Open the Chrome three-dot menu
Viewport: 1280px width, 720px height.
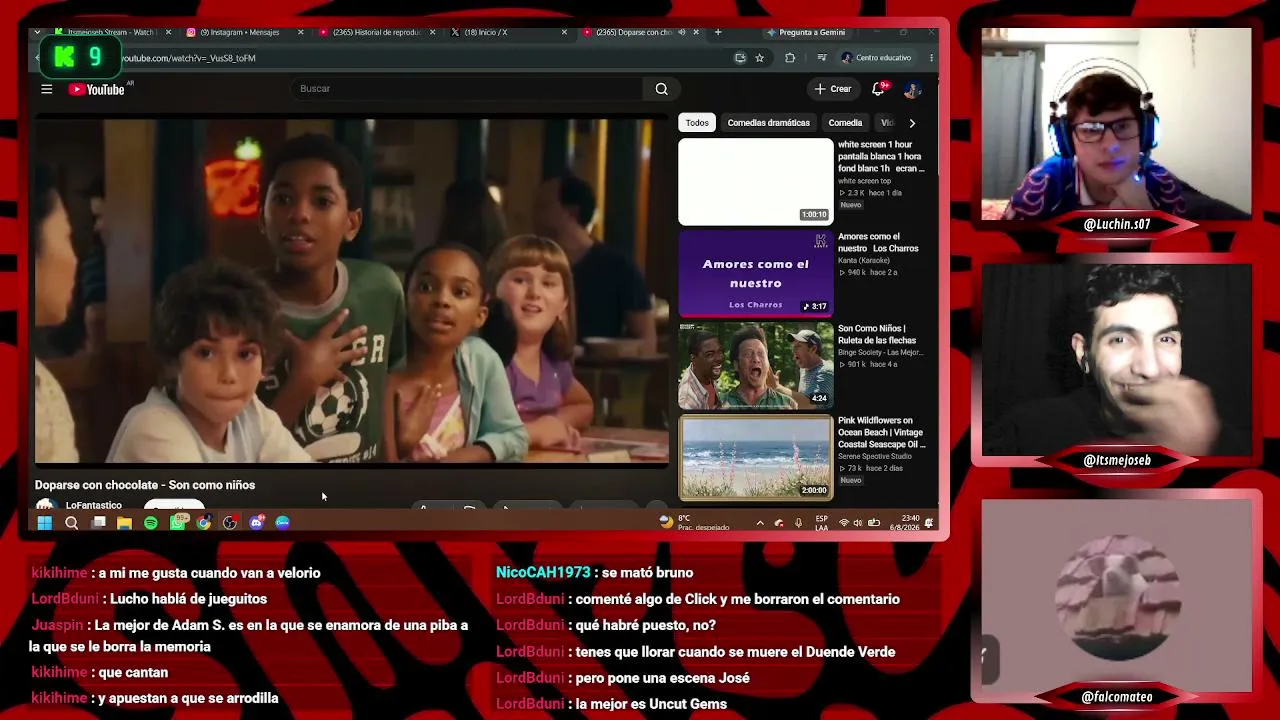(931, 58)
